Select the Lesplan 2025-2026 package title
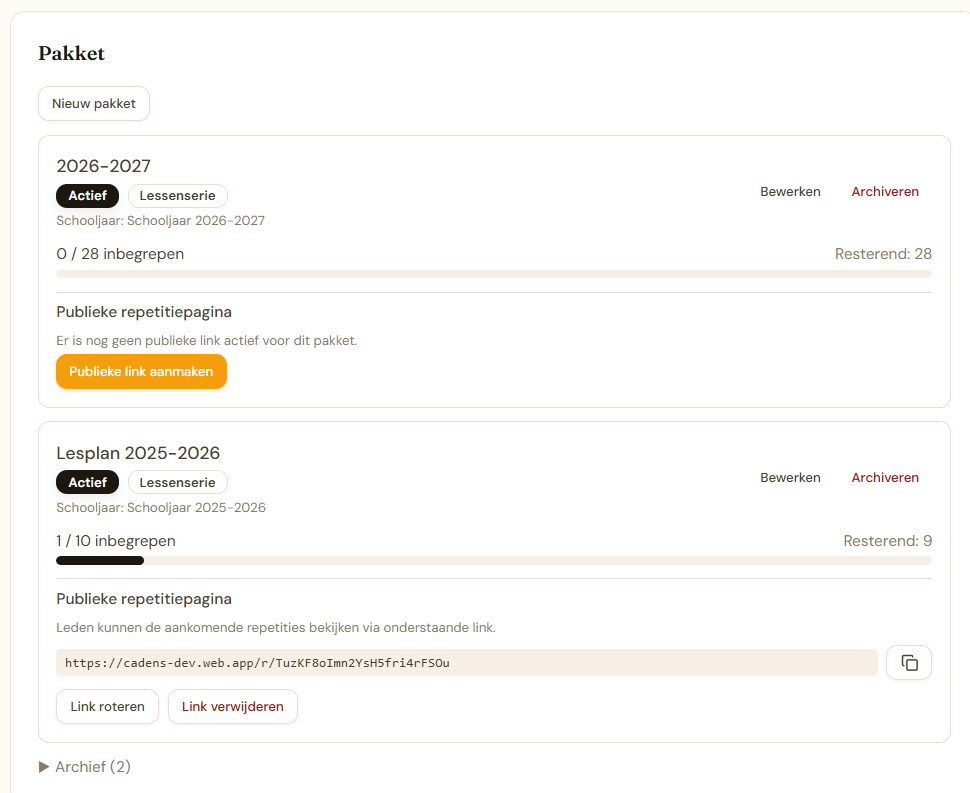The width and height of the screenshot is (970, 793). click(x=138, y=453)
